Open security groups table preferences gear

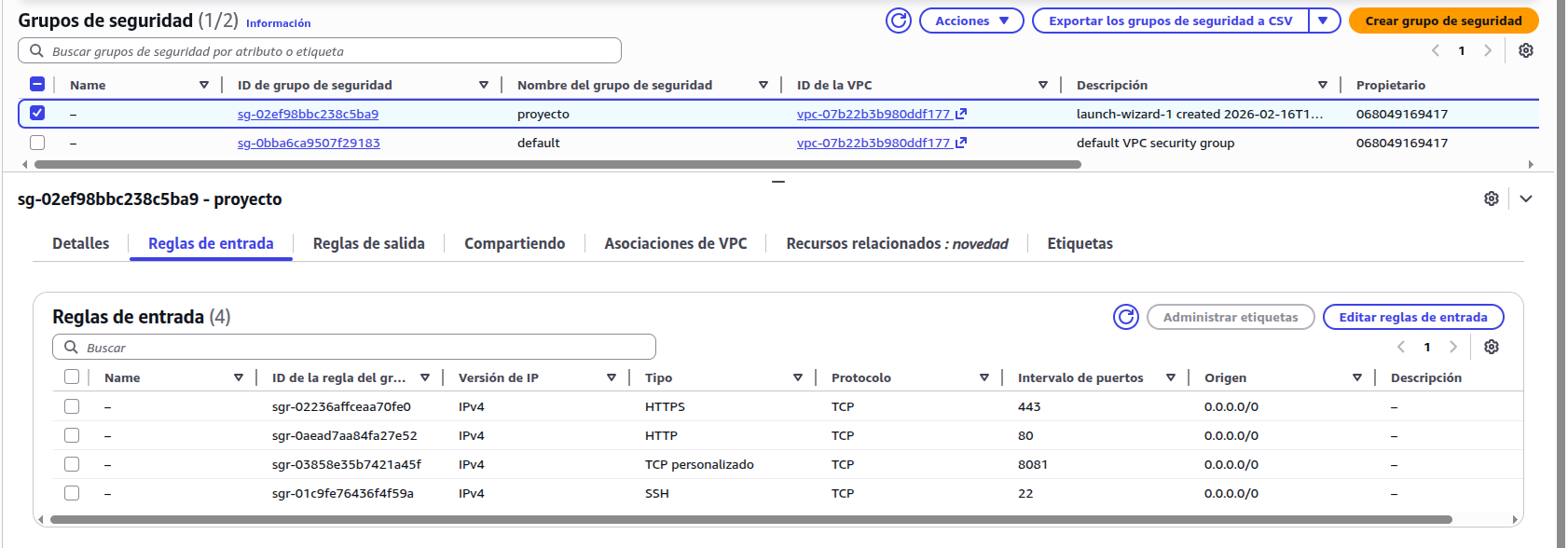point(1526,50)
